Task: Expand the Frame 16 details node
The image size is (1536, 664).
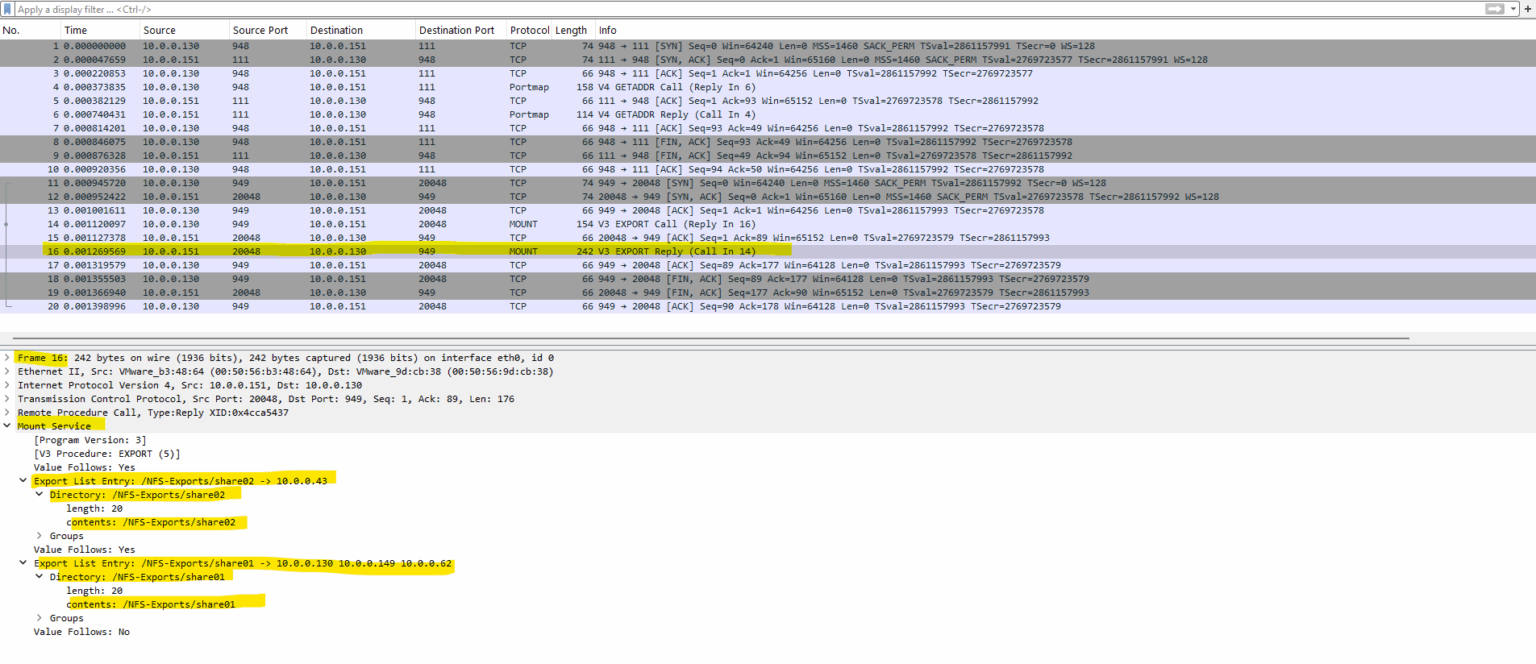Action: (x=8, y=357)
